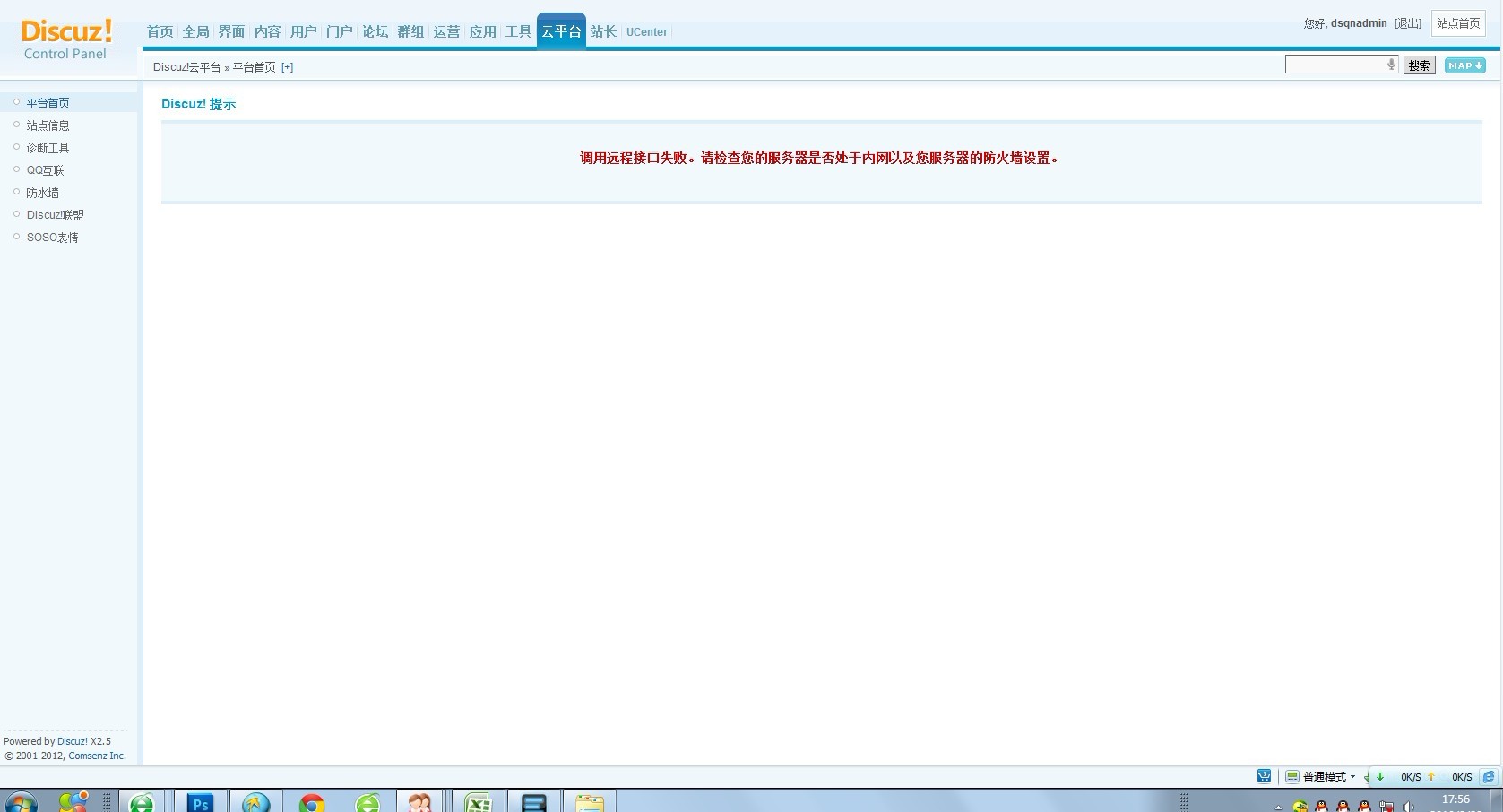Open the blue compass browser icon in the taskbar
1503x812 pixels.
[256, 801]
